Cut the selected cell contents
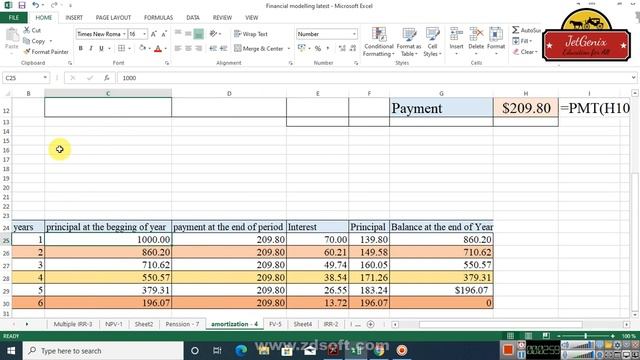The width and height of the screenshot is (640, 360). [32, 30]
